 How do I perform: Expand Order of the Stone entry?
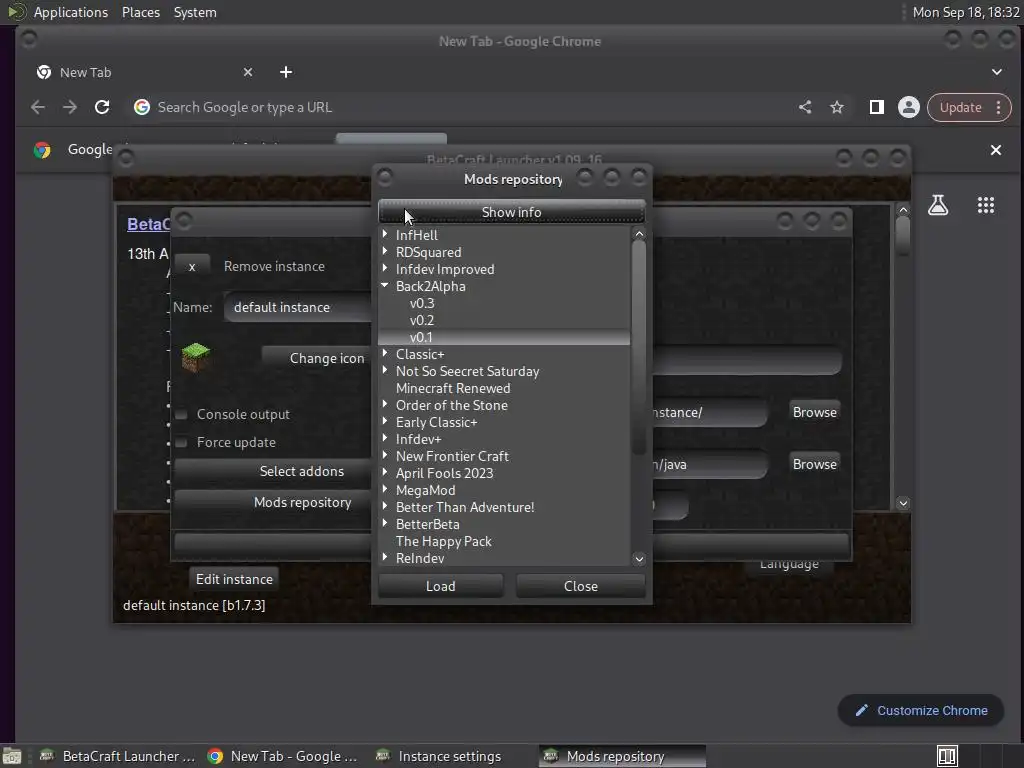(x=385, y=404)
